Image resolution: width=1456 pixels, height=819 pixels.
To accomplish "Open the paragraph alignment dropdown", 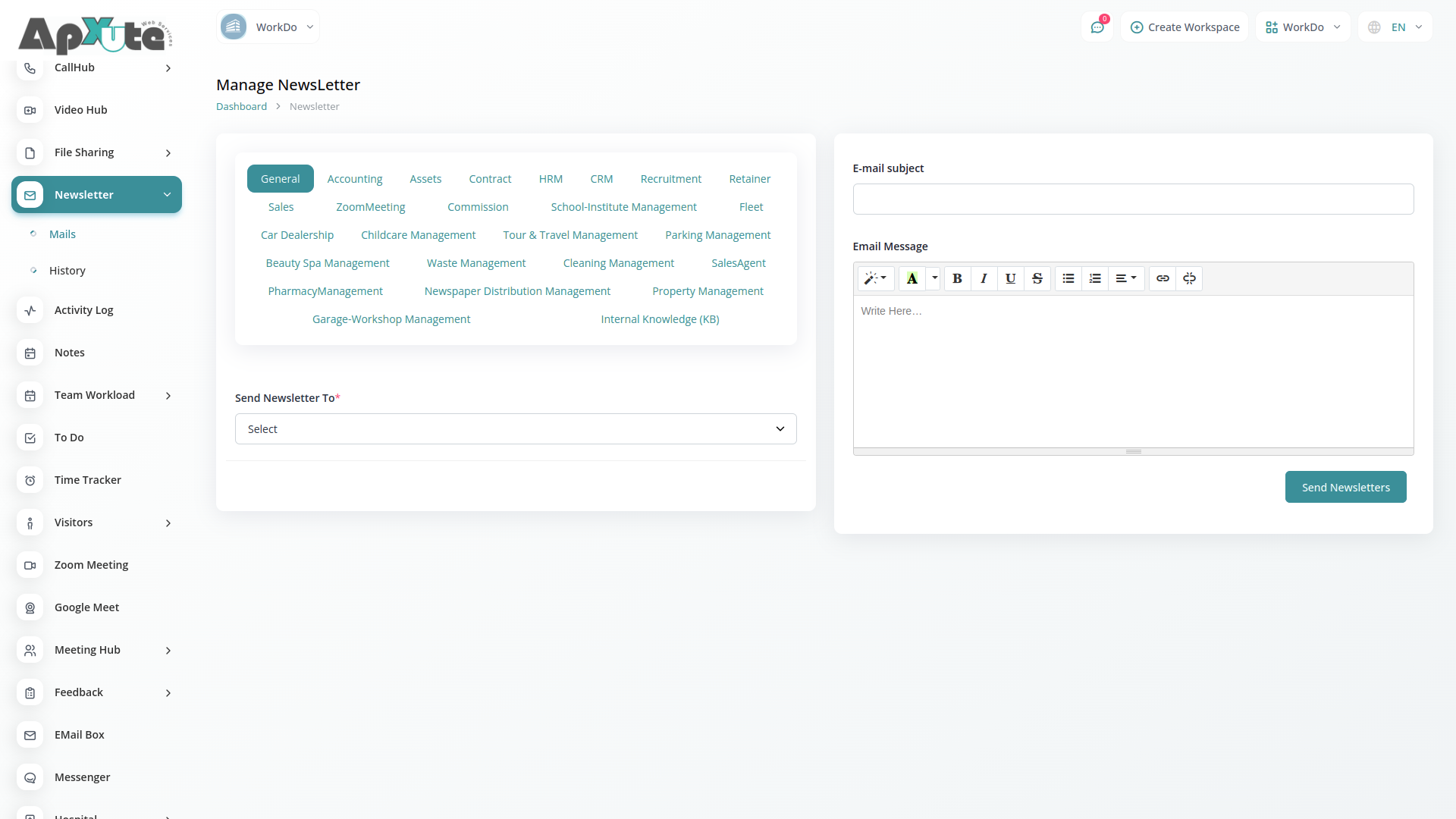I will point(1126,278).
